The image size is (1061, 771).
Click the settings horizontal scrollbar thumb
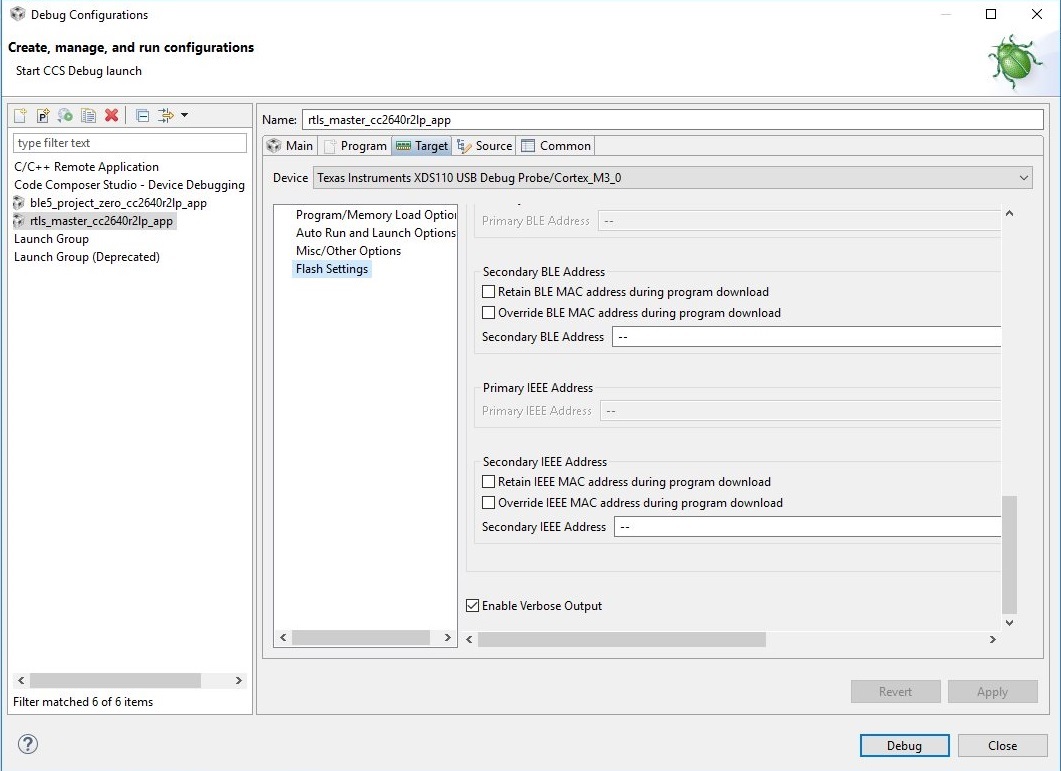tap(622, 639)
